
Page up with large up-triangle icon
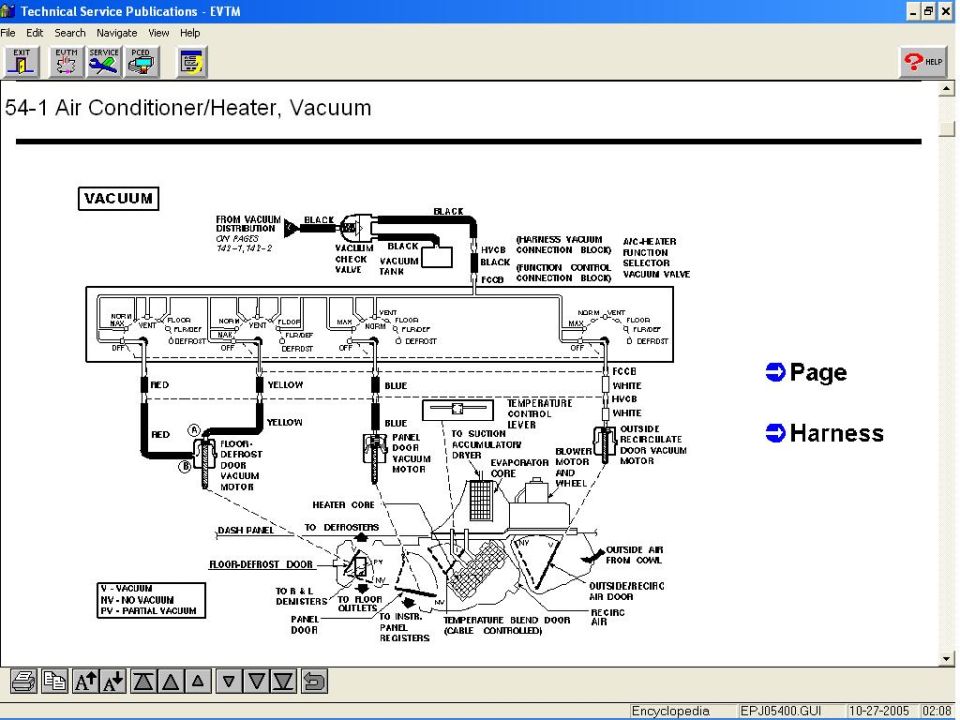pos(171,681)
